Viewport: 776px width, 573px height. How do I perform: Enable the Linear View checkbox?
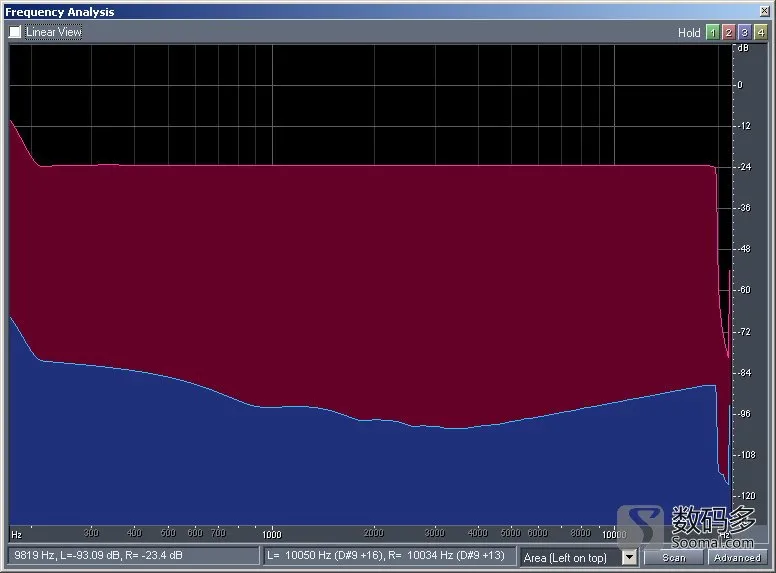coord(15,32)
